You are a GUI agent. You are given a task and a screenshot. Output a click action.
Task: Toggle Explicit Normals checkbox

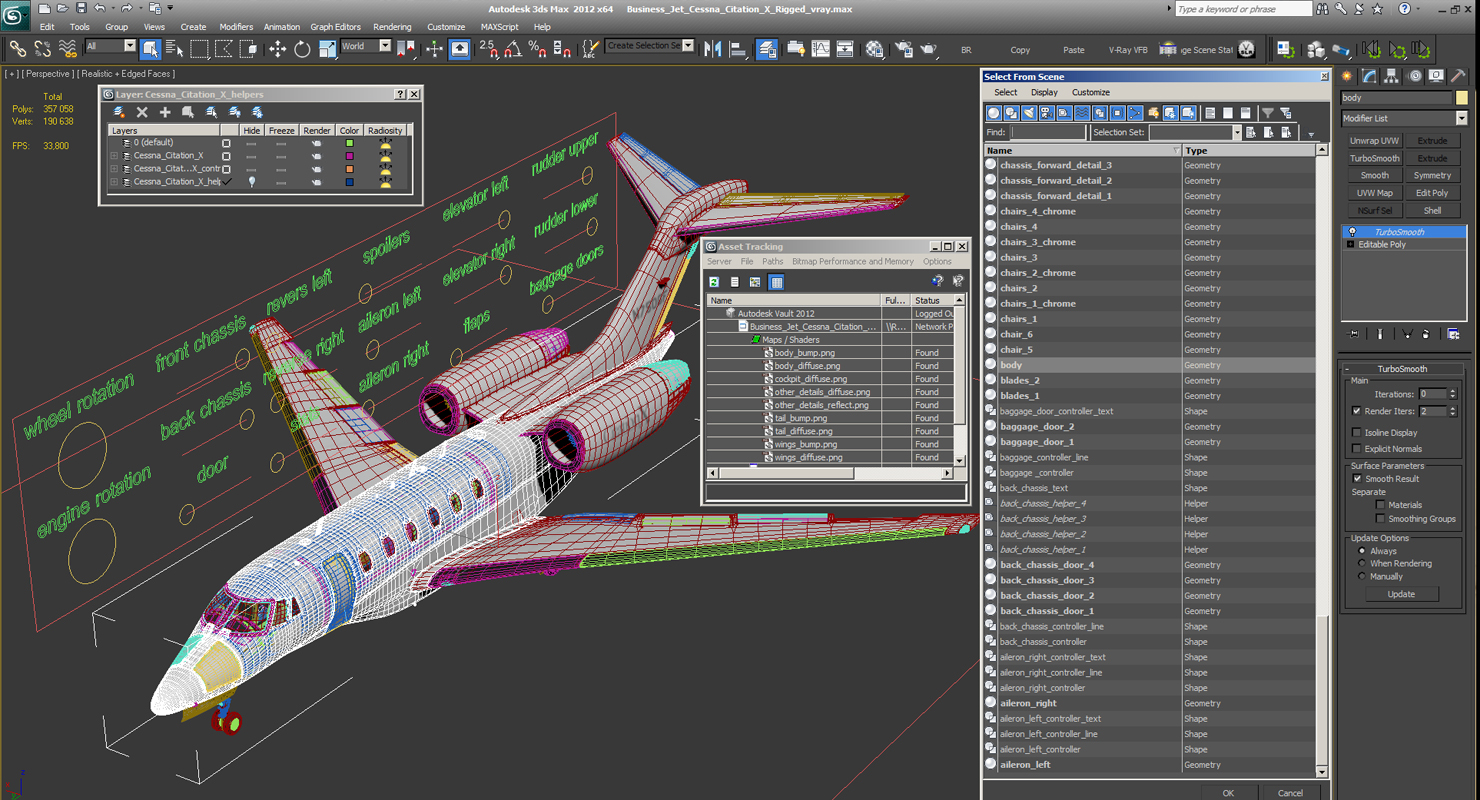click(1357, 448)
